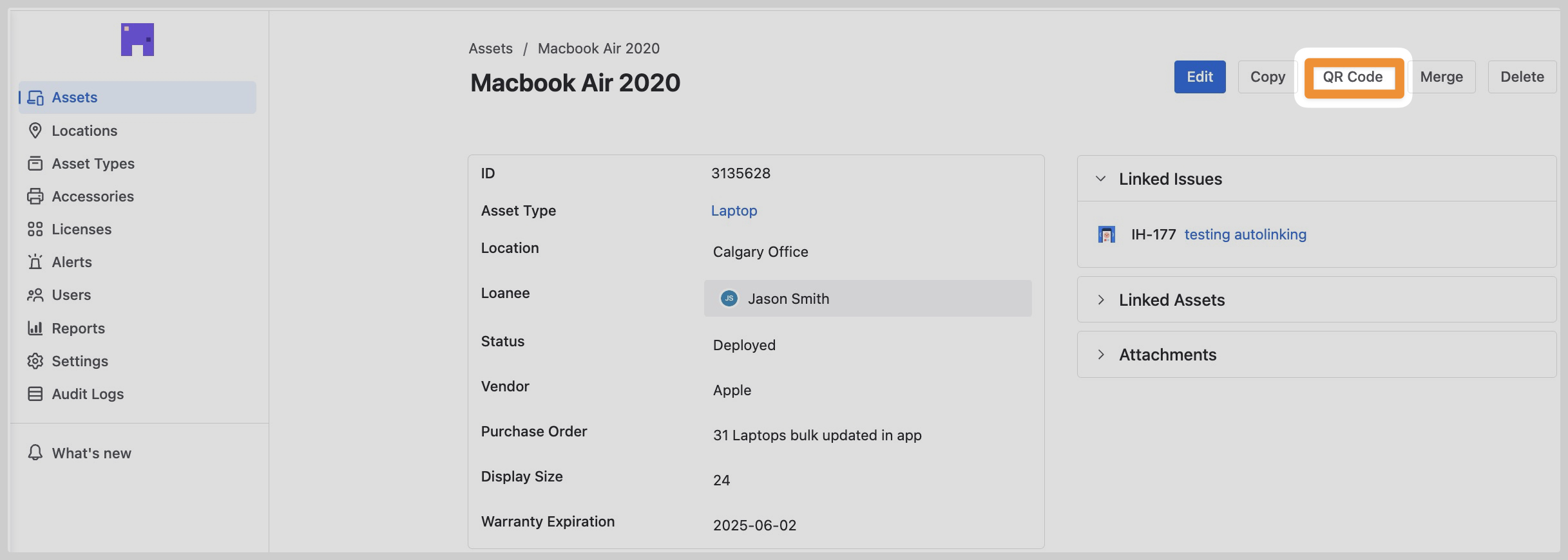The height and width of the screenshot is (560, 1568).
Task: Click the Accessories printer icon
Action: tap(35, 196)
